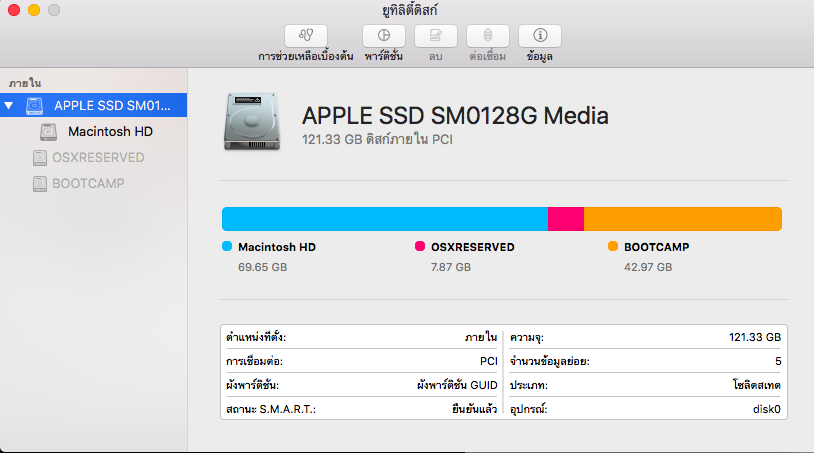The height and width of the screenshot is (453, 814).
Task: Click the OSXRESERVED drive icon in the sidebar
Action: tap(40, 158)
